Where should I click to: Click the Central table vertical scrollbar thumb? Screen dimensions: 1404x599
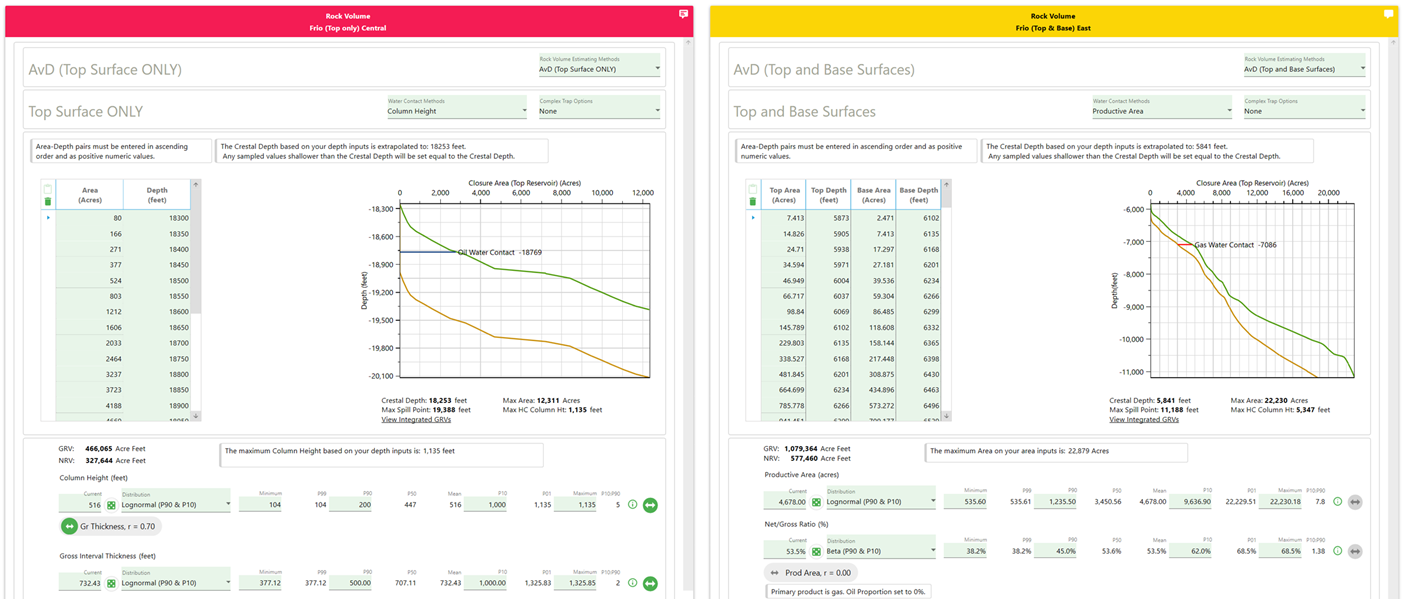(x=196, y=252)
